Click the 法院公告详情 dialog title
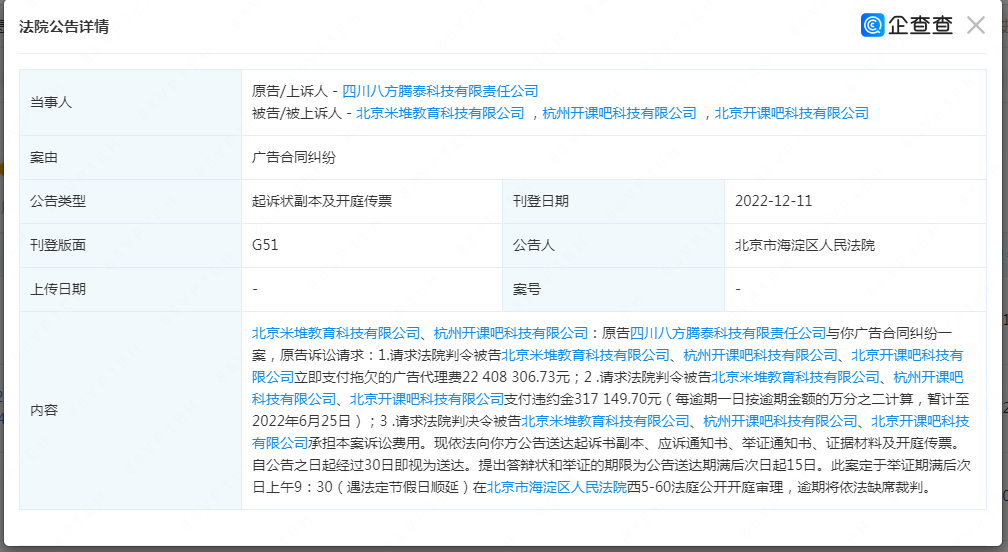The height and width of the screenshot is (552, 1008). 64,26
